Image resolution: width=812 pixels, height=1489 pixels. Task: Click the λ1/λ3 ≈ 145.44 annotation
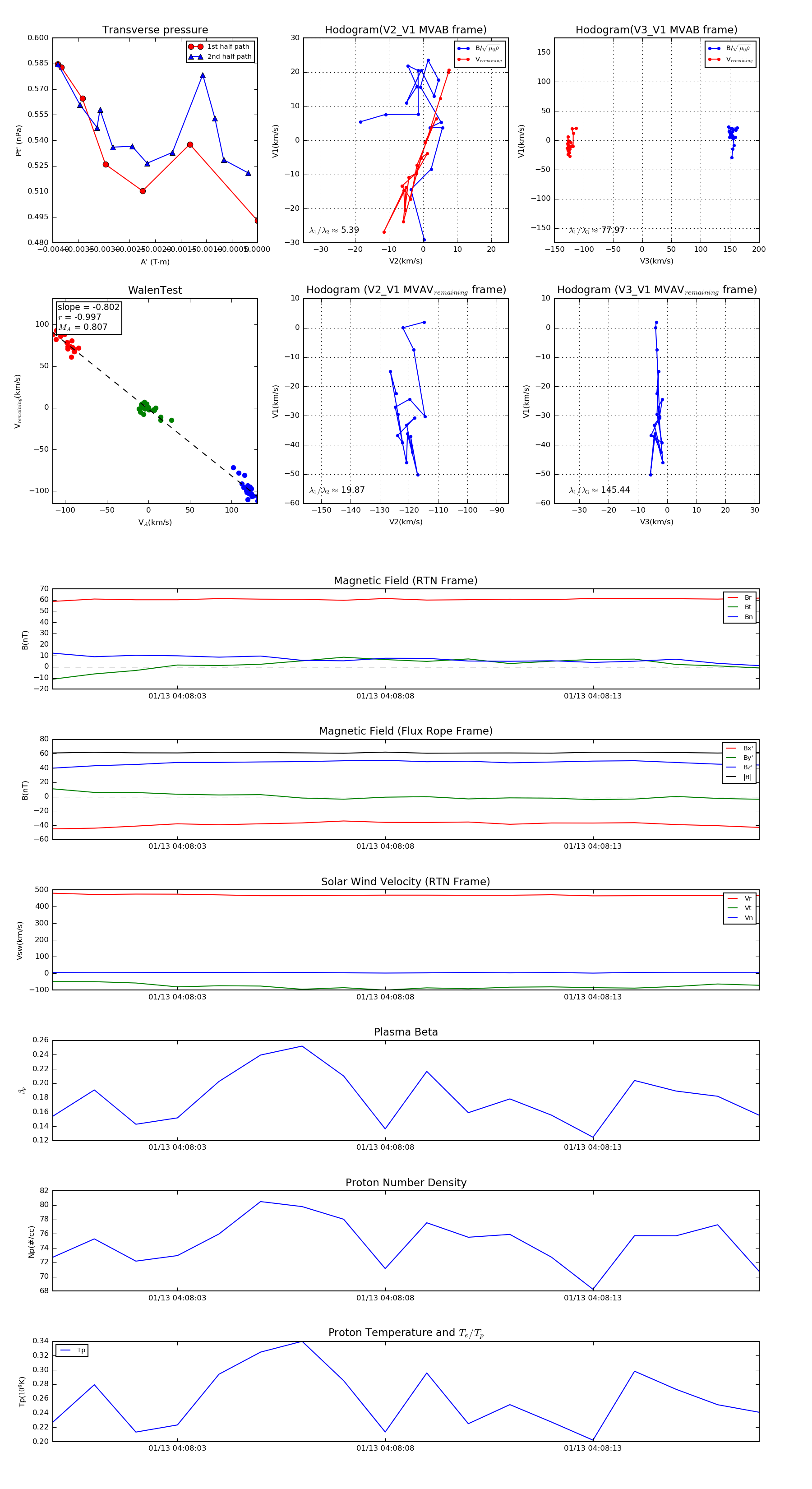click(600, 490)
